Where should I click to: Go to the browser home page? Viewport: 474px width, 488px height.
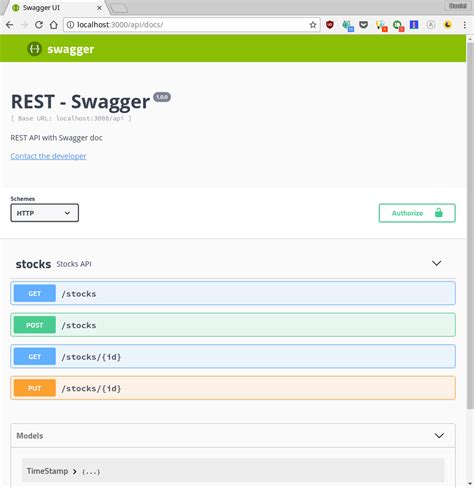tap(54, 25)
